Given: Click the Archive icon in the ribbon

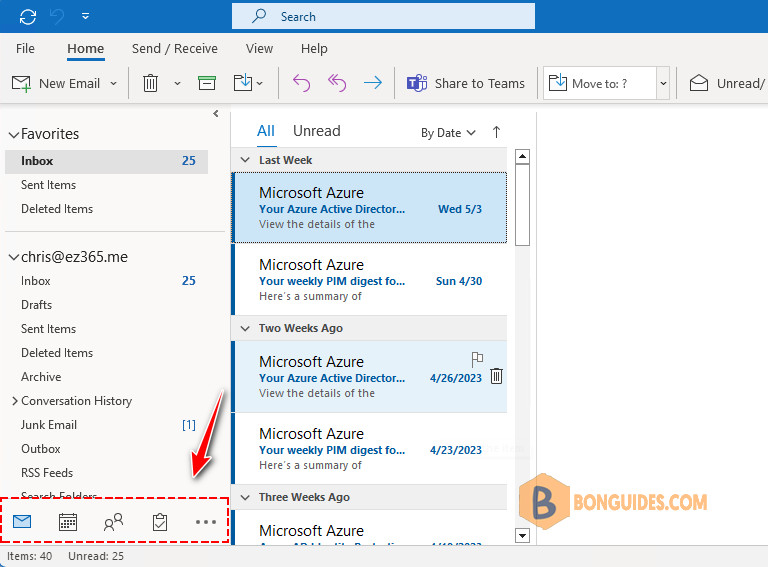Looking at the screenshot, I should coord(207,83).
